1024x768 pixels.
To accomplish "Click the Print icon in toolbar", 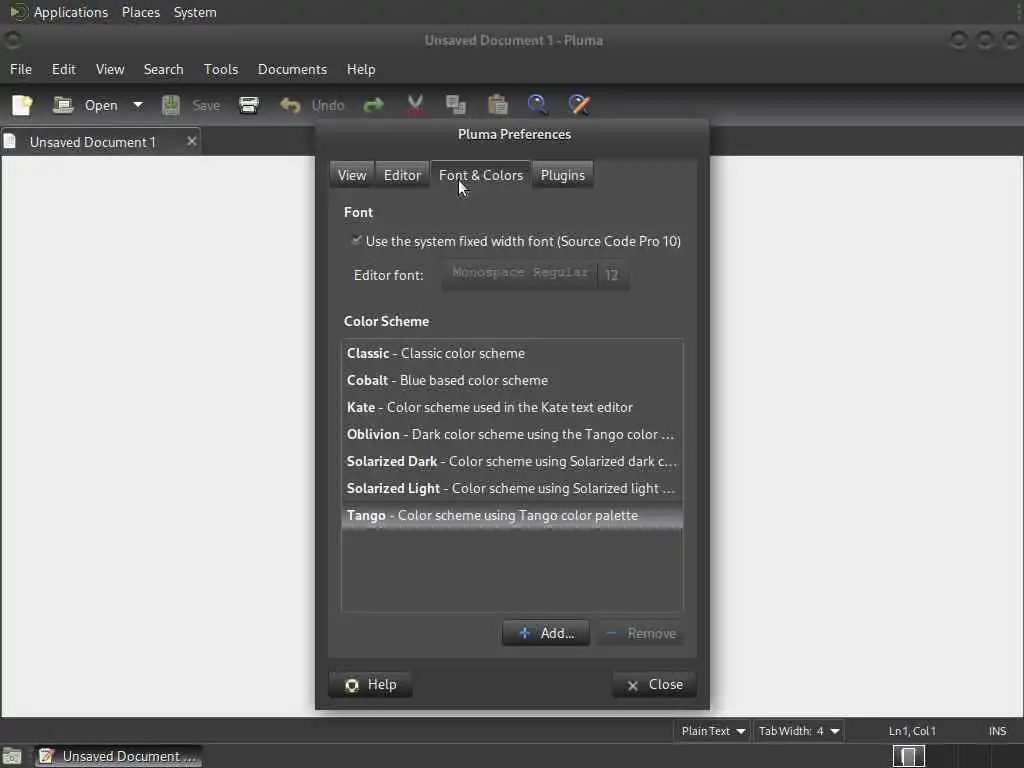I will pyautogui.click(x=249, y=105).
